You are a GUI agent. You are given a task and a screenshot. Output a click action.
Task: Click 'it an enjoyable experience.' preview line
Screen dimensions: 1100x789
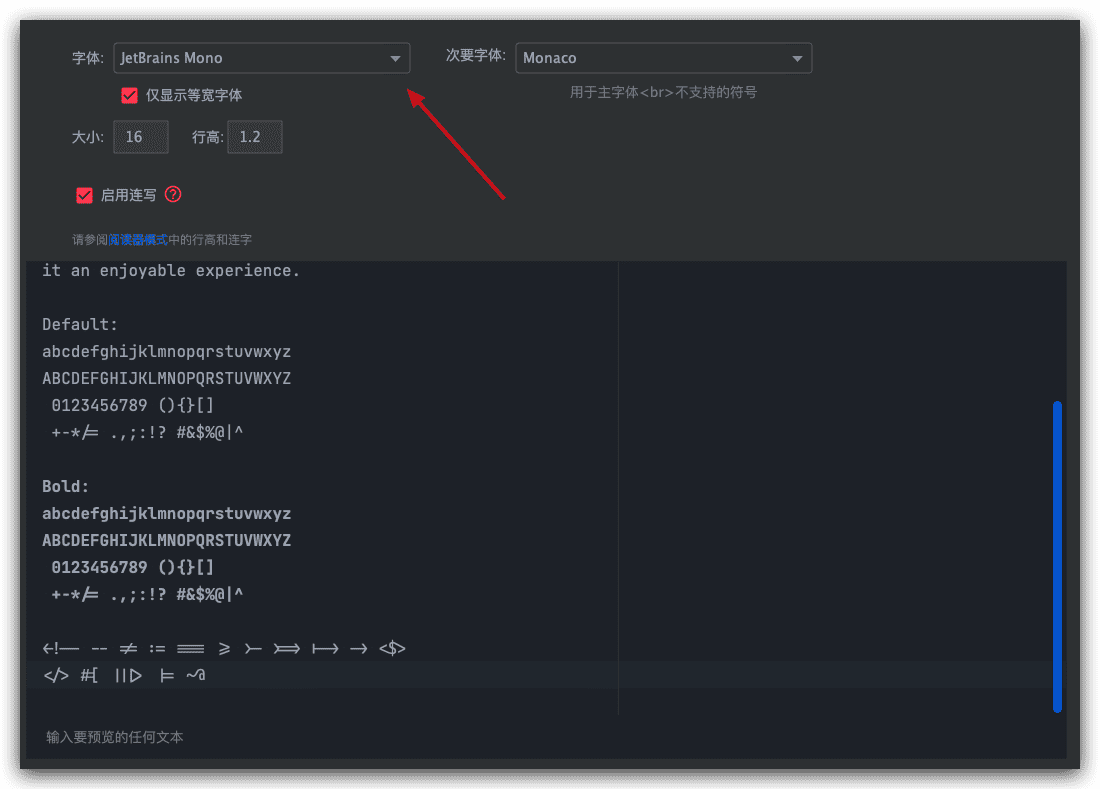click(171, 271)
